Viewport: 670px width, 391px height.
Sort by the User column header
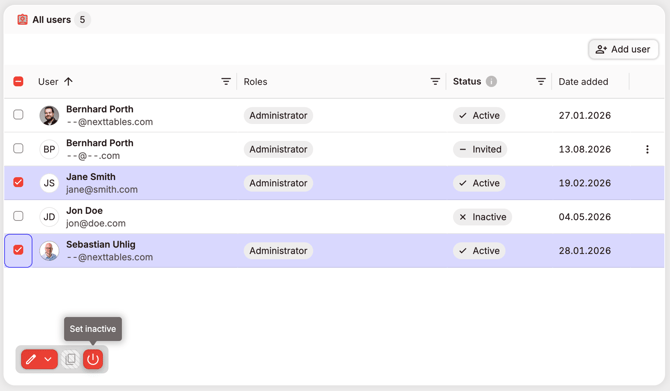[x=48, y=82]
